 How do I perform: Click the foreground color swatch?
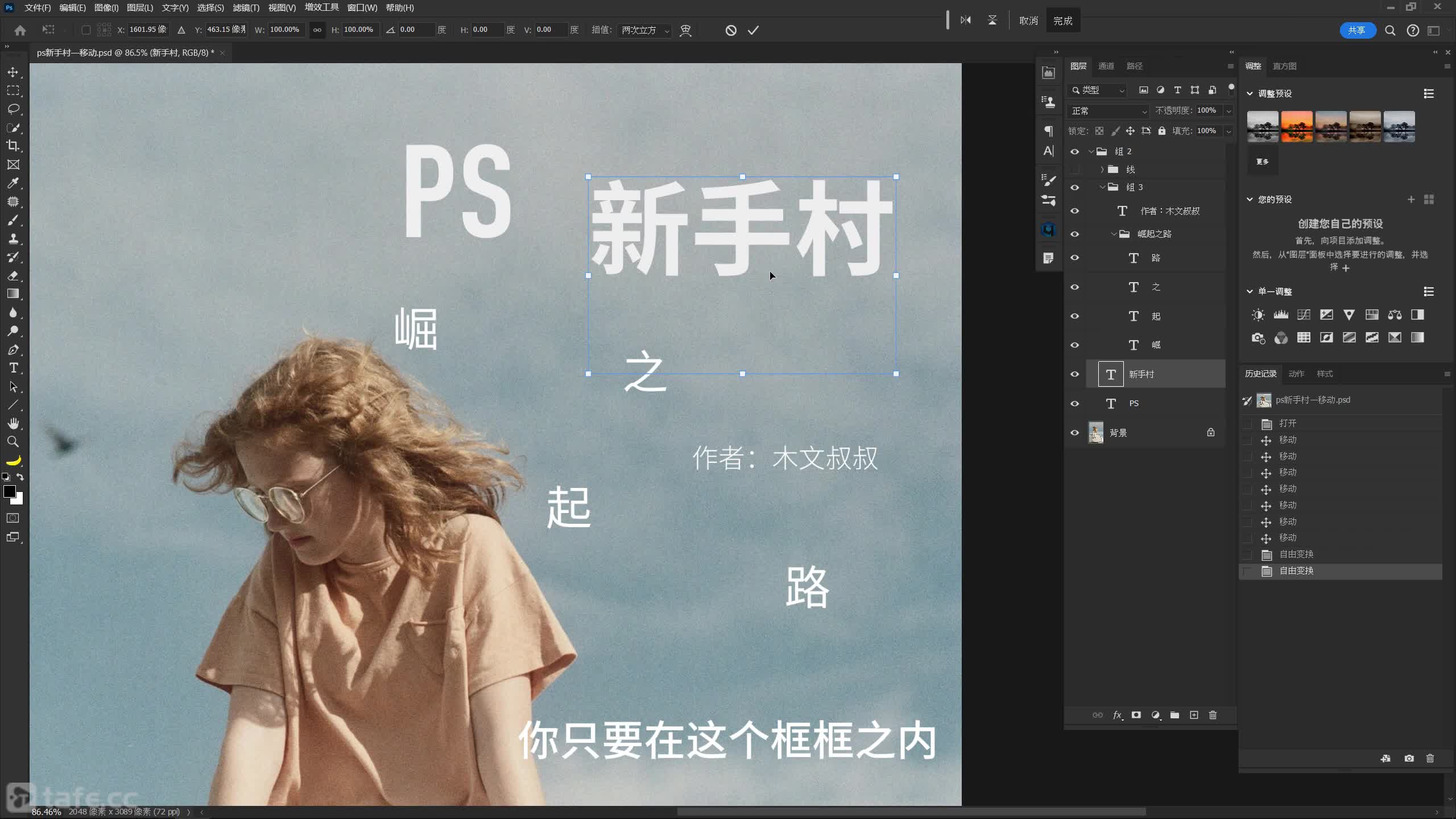click(9, 491)
